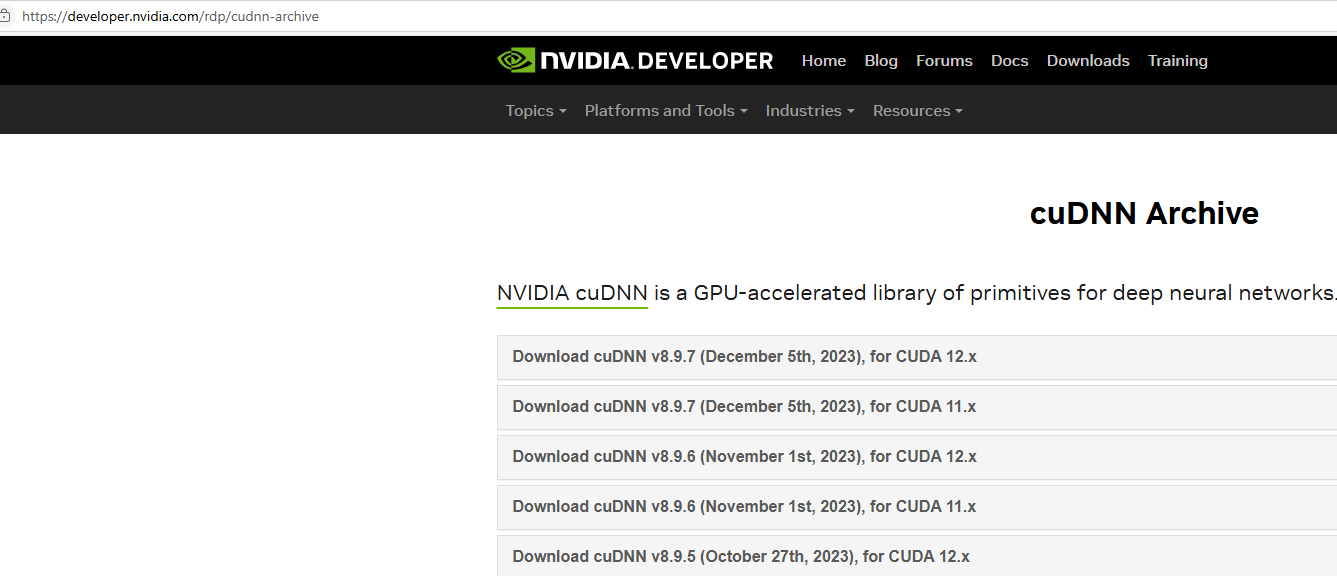This screenshot has height=576, width=1337.
Task: Open the Forums link
Action: coord(944,61)
